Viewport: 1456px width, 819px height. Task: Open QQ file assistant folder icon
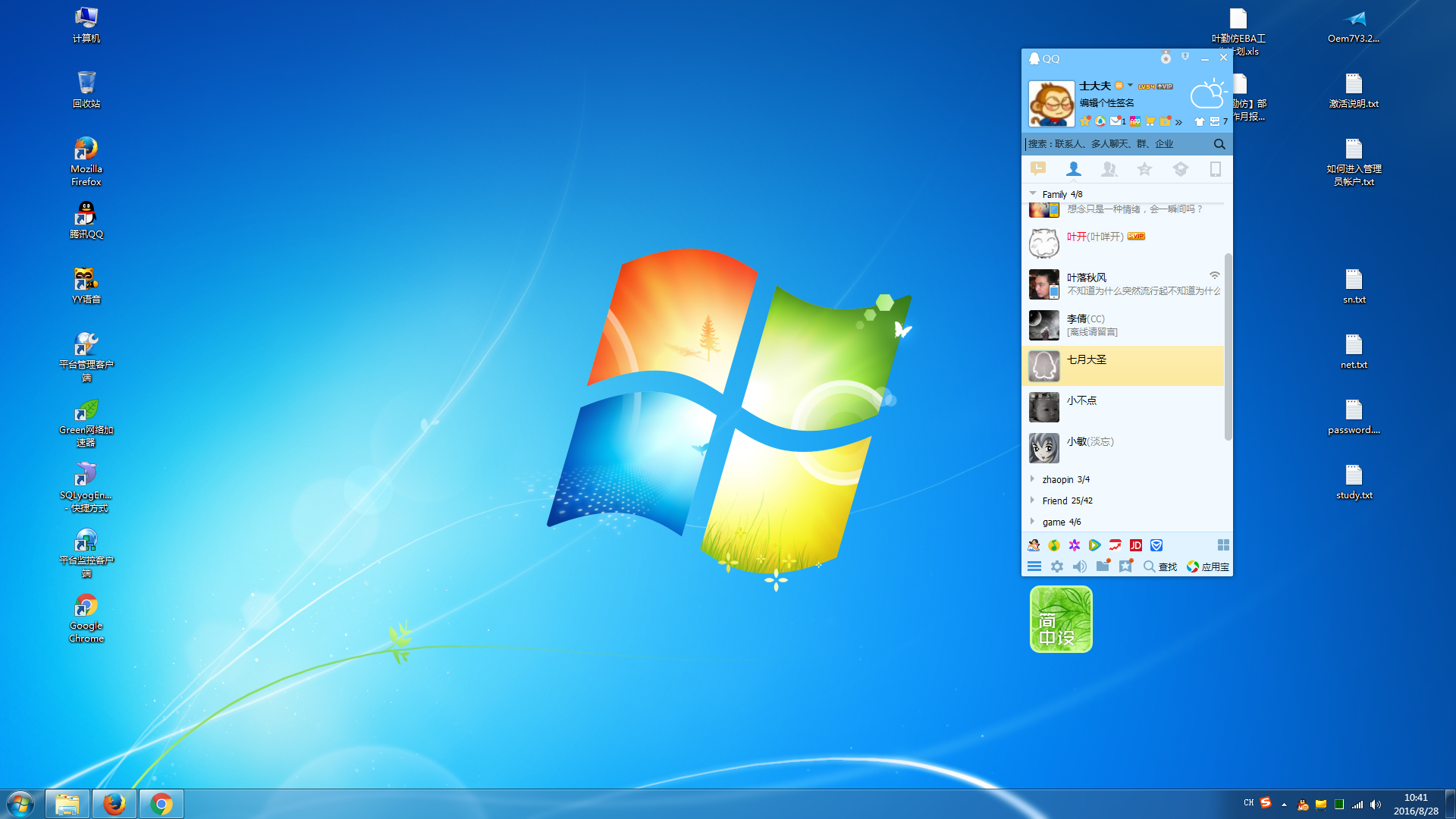[x=1103, y=566]
